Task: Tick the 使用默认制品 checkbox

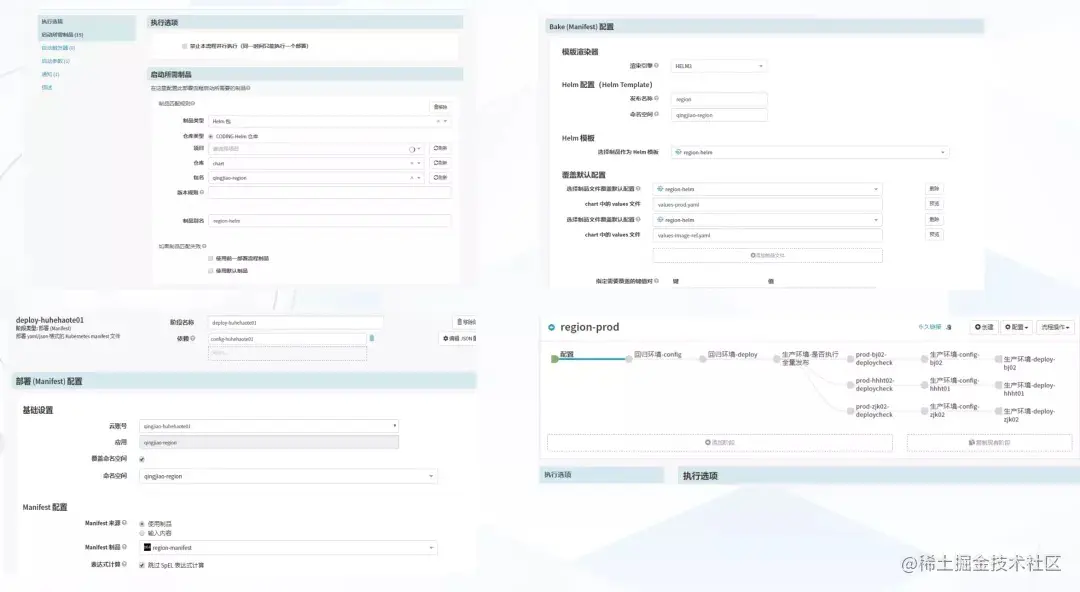Action: (211, 271)
